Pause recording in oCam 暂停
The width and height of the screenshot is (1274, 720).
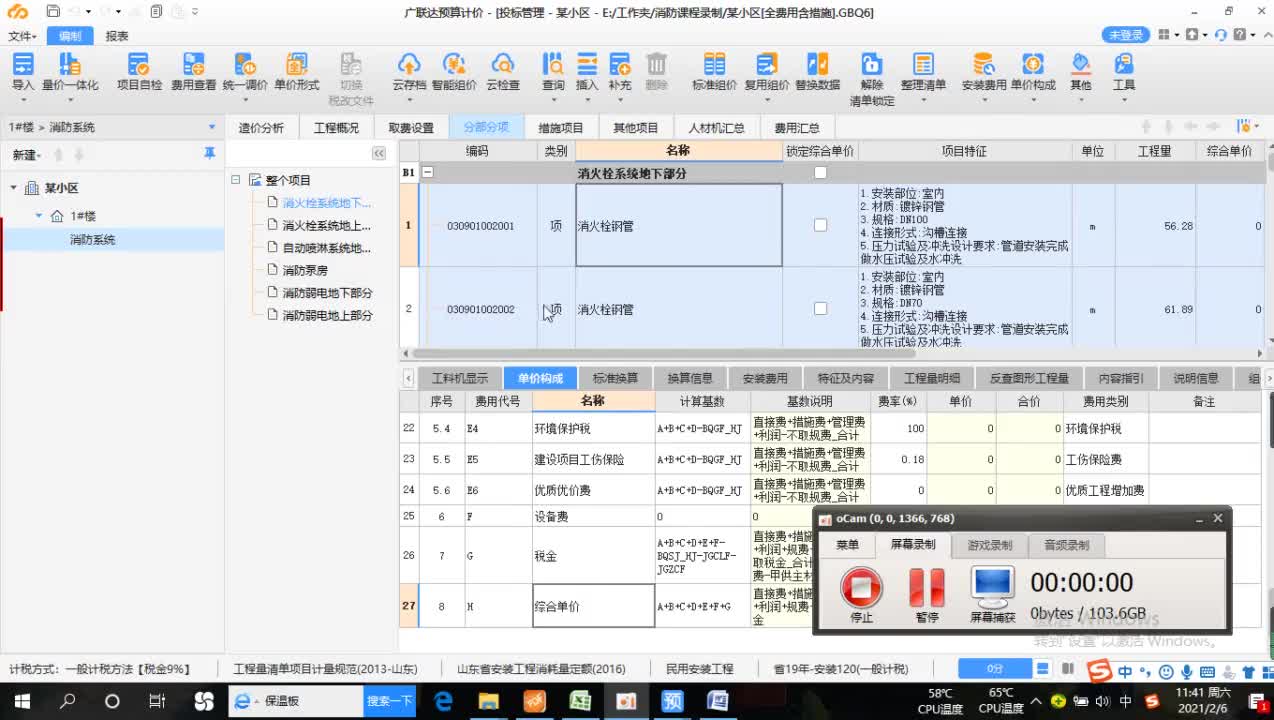pos(927,594)
